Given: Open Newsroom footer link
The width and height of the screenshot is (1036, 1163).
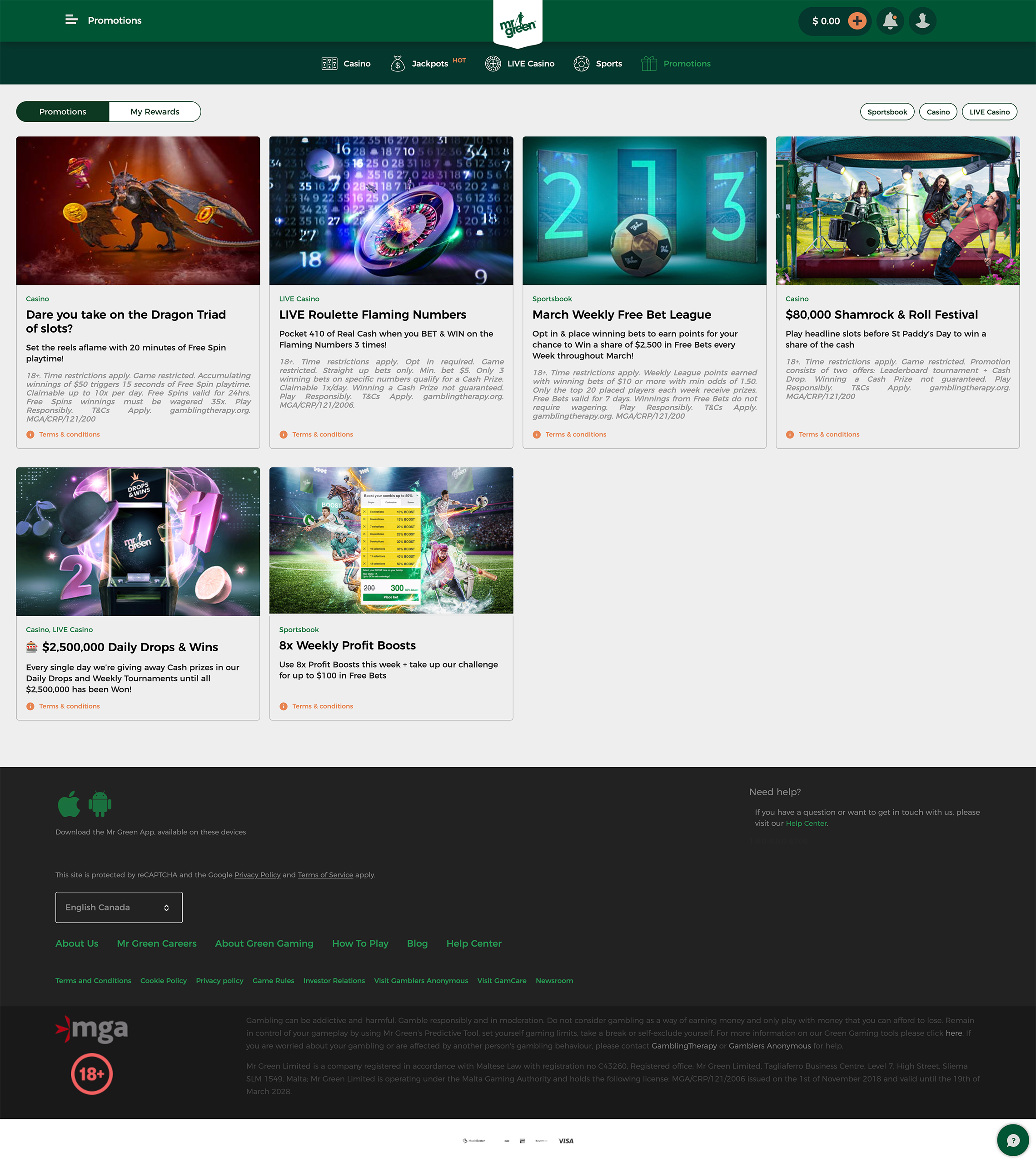Looking at the screenshot, I should 554,980.
